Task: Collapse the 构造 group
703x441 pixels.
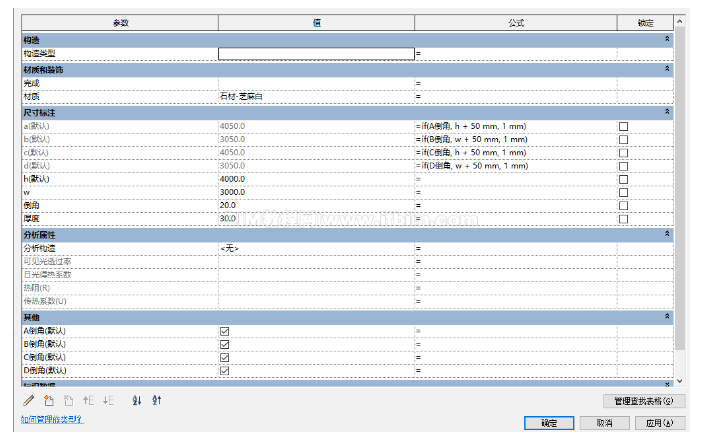Action: pos(667,39)
